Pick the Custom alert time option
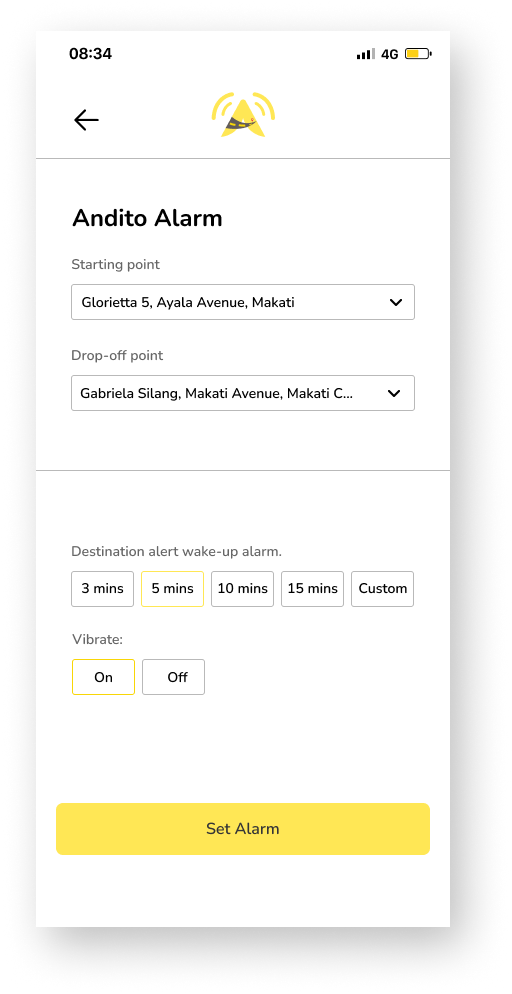This screenshot has height=994, width=512. 383,589
